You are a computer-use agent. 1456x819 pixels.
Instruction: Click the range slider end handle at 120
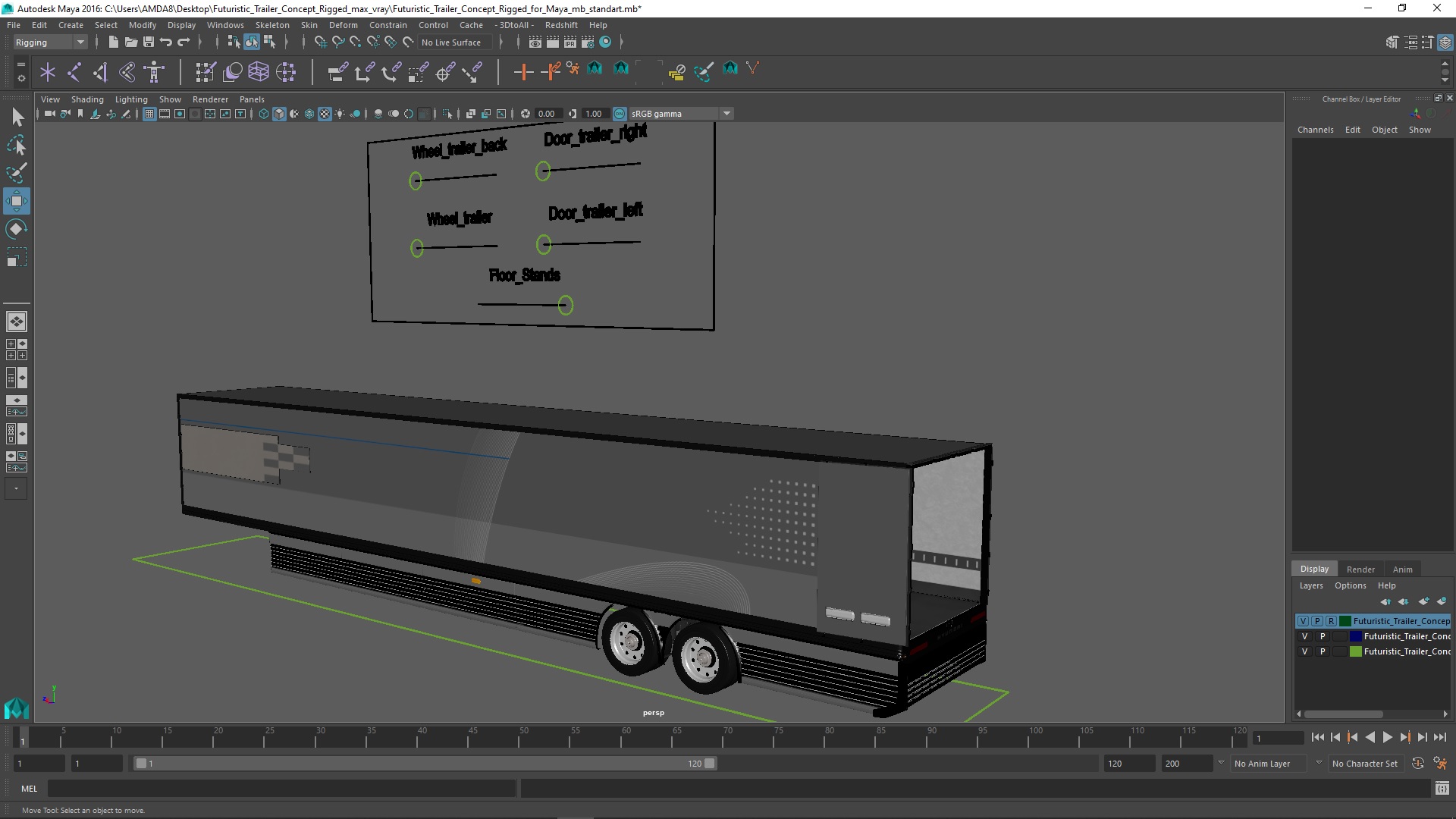click(710, 764)
